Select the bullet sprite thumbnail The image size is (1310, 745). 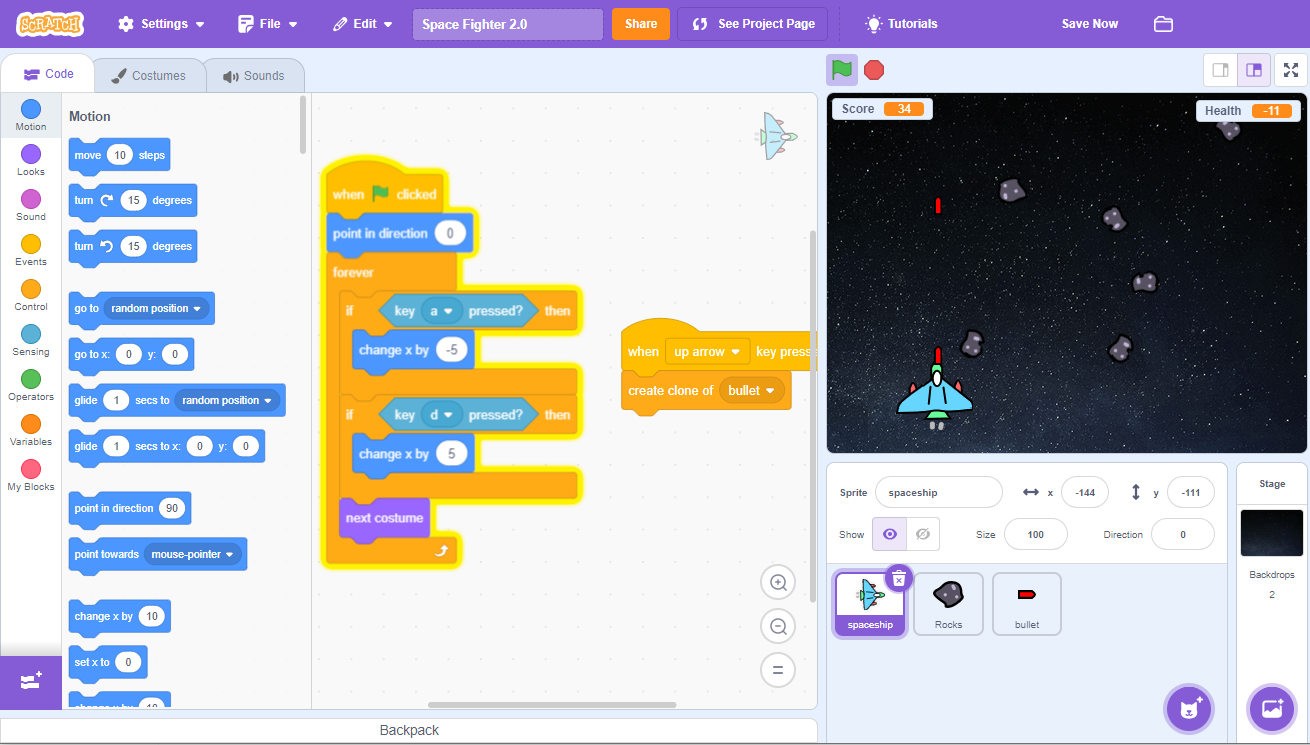[1027, 604]
